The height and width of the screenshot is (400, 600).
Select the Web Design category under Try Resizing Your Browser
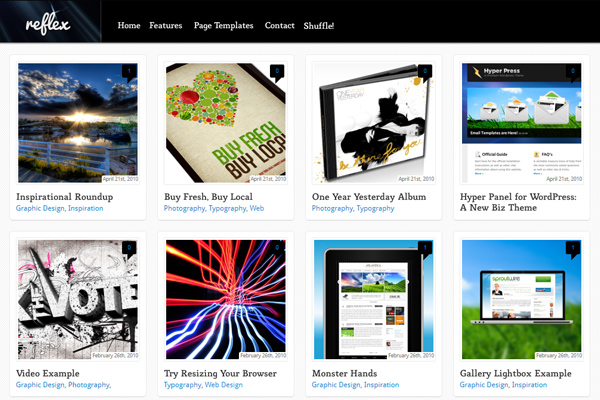click(x=223, y=385)
